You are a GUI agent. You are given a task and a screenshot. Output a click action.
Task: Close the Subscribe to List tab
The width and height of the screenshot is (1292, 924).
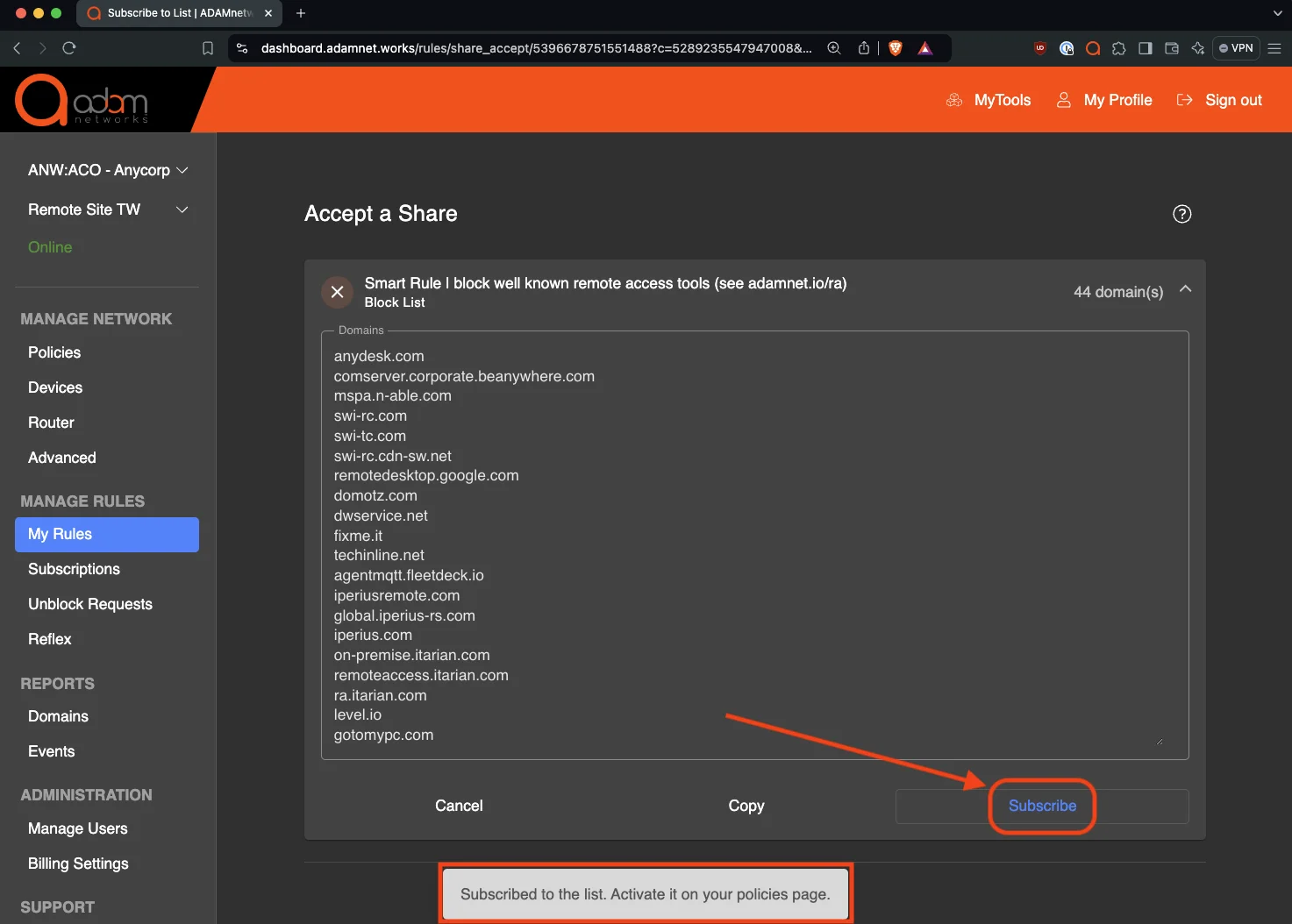tap(268, 13)
